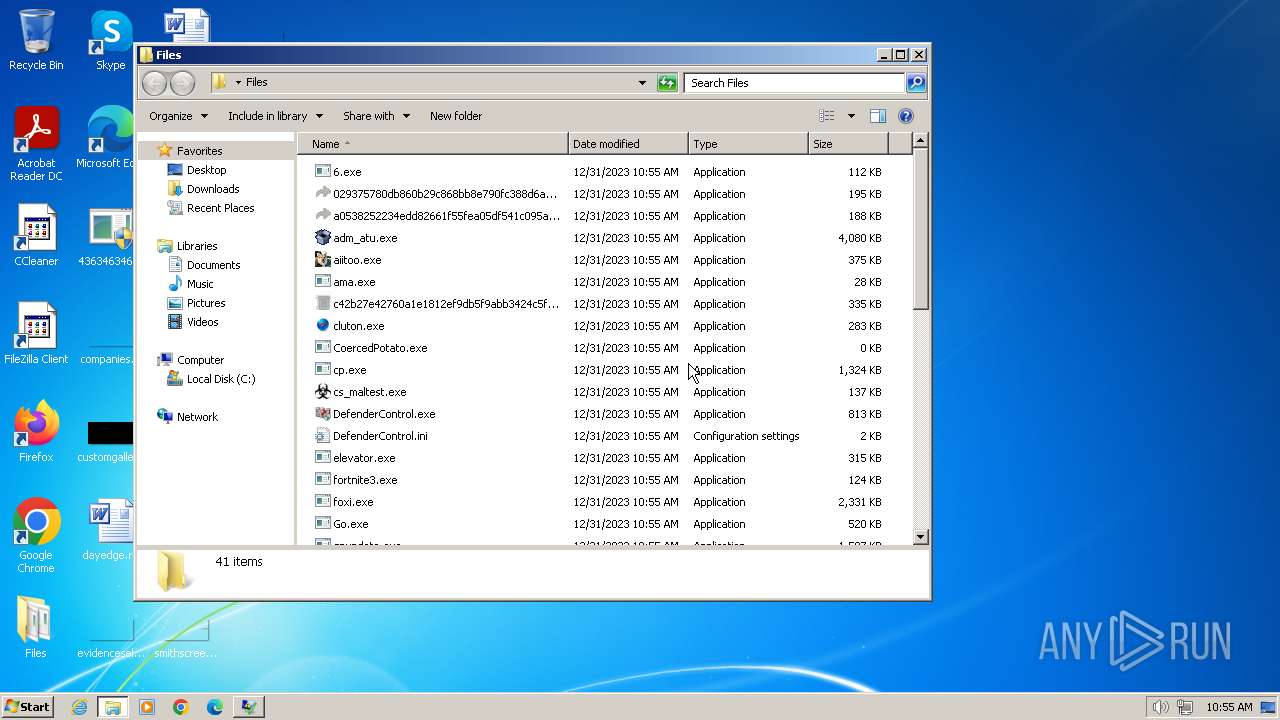Open Acrobat Reader DC desktop shortcut
1280x720 pixels.
[x=36, y=144]
